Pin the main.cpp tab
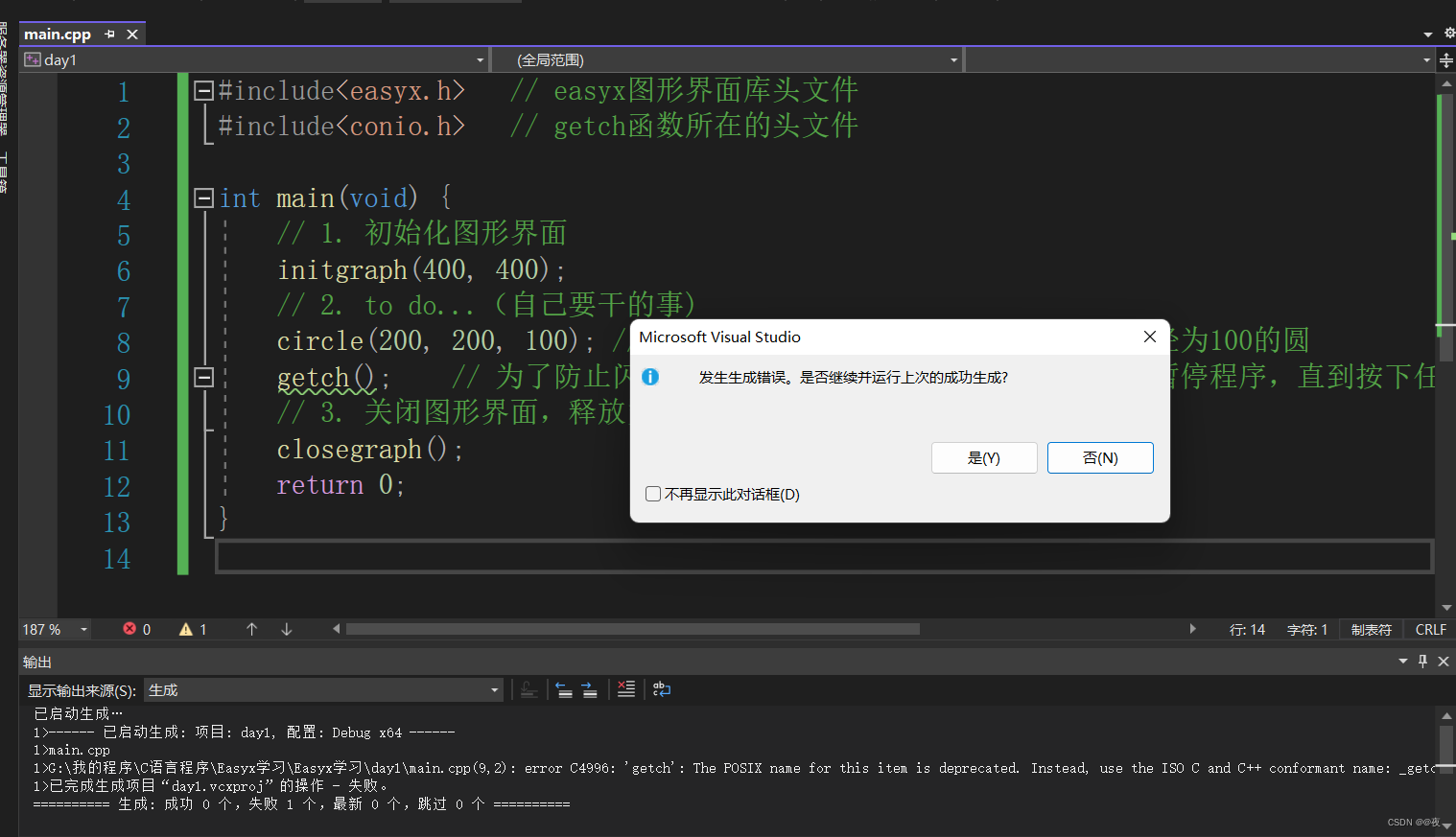The height and width of the screenshot is (837, 1456). (109, 35)
